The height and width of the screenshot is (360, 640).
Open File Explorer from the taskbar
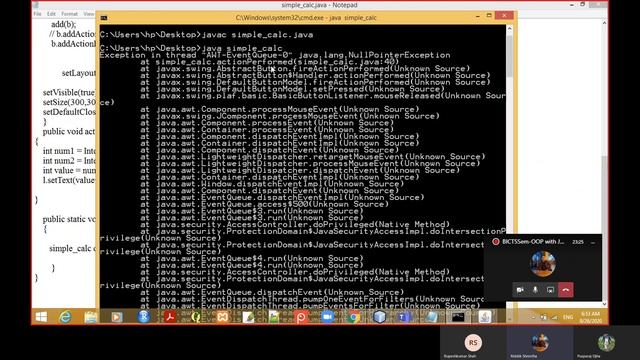coord(91,317)
